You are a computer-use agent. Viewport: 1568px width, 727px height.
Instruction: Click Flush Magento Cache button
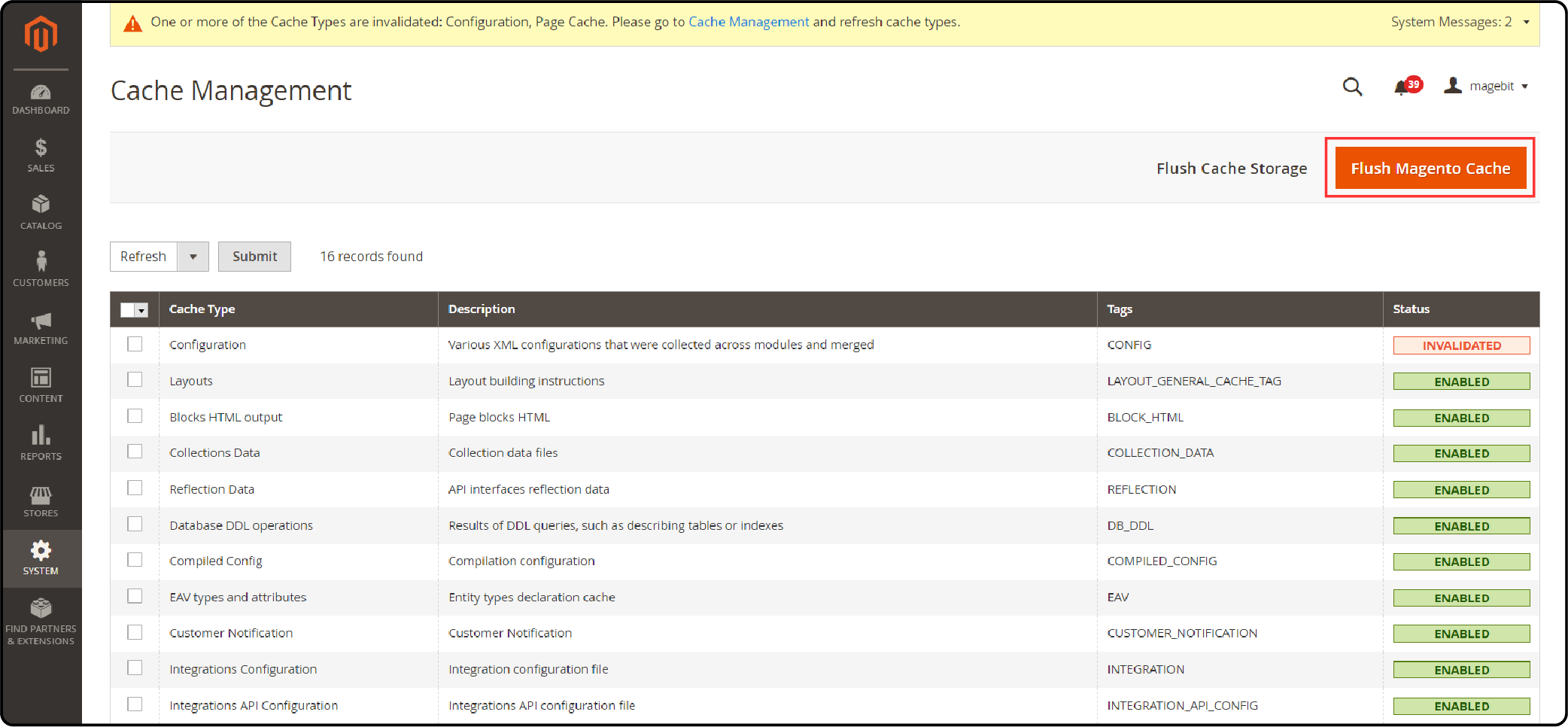tap(1430, 168)
